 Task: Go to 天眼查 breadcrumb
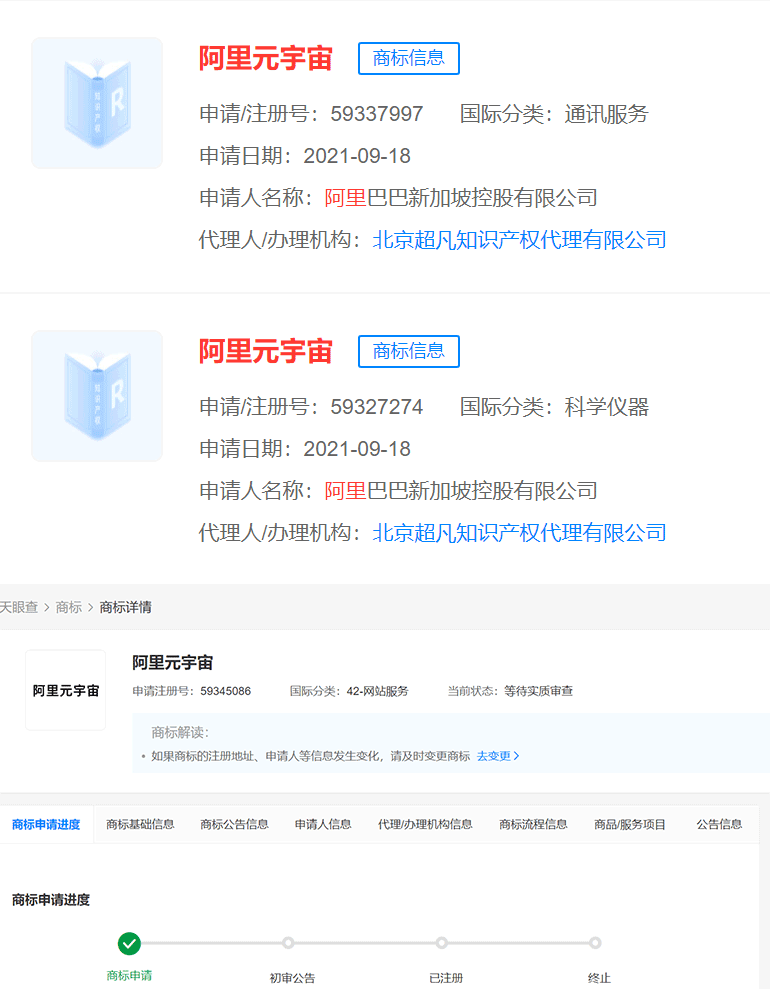point(19,607)
